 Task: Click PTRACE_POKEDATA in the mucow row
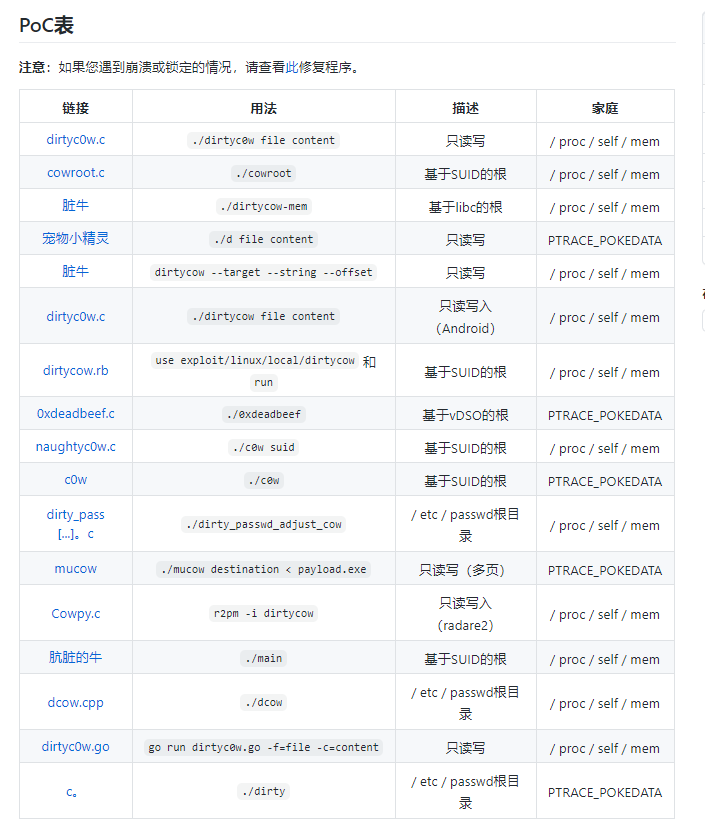605,571
